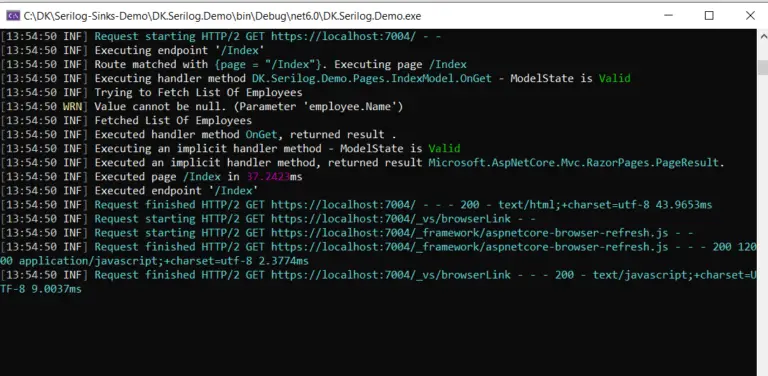
Task: Click the title bar path text
Action: pyautogui.click(x=222, y=16)
